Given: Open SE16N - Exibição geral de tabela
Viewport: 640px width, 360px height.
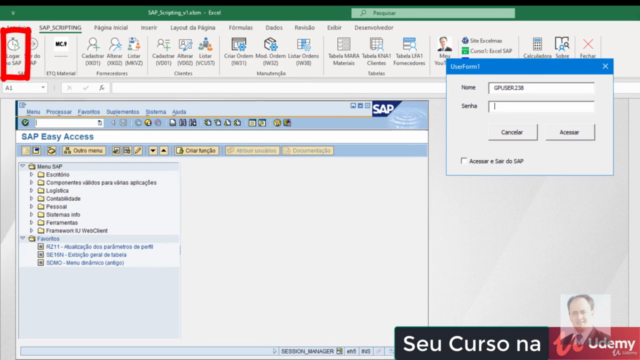Looking at the screenshot, I should pos(86,255).
